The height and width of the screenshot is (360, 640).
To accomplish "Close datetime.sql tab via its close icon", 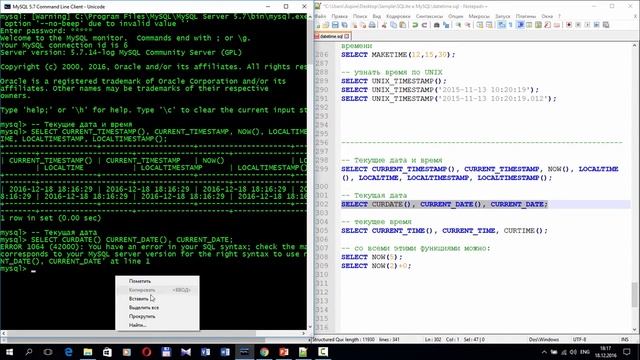I will (x=347, y=36).
